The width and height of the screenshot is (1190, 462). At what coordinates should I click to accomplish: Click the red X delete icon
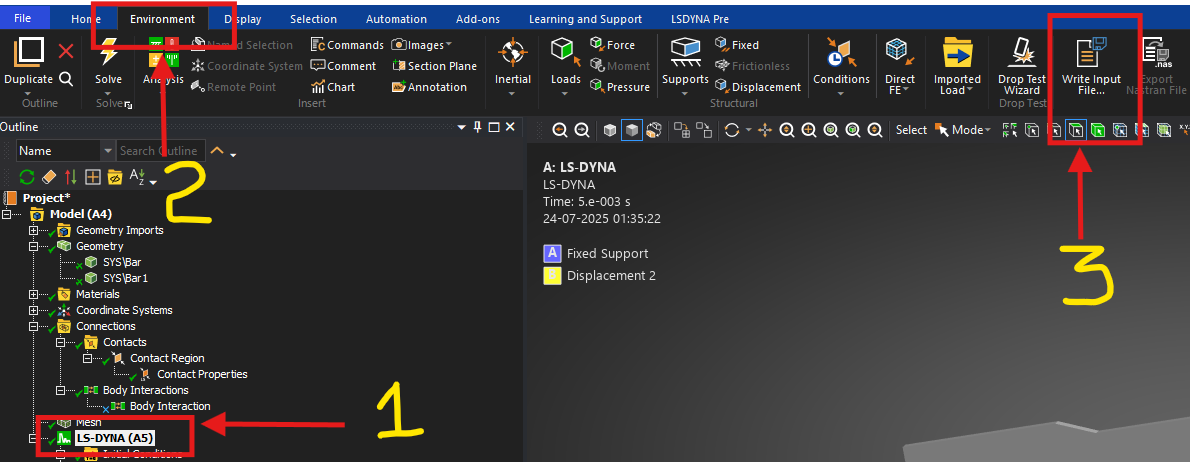(x=66, y=51)
